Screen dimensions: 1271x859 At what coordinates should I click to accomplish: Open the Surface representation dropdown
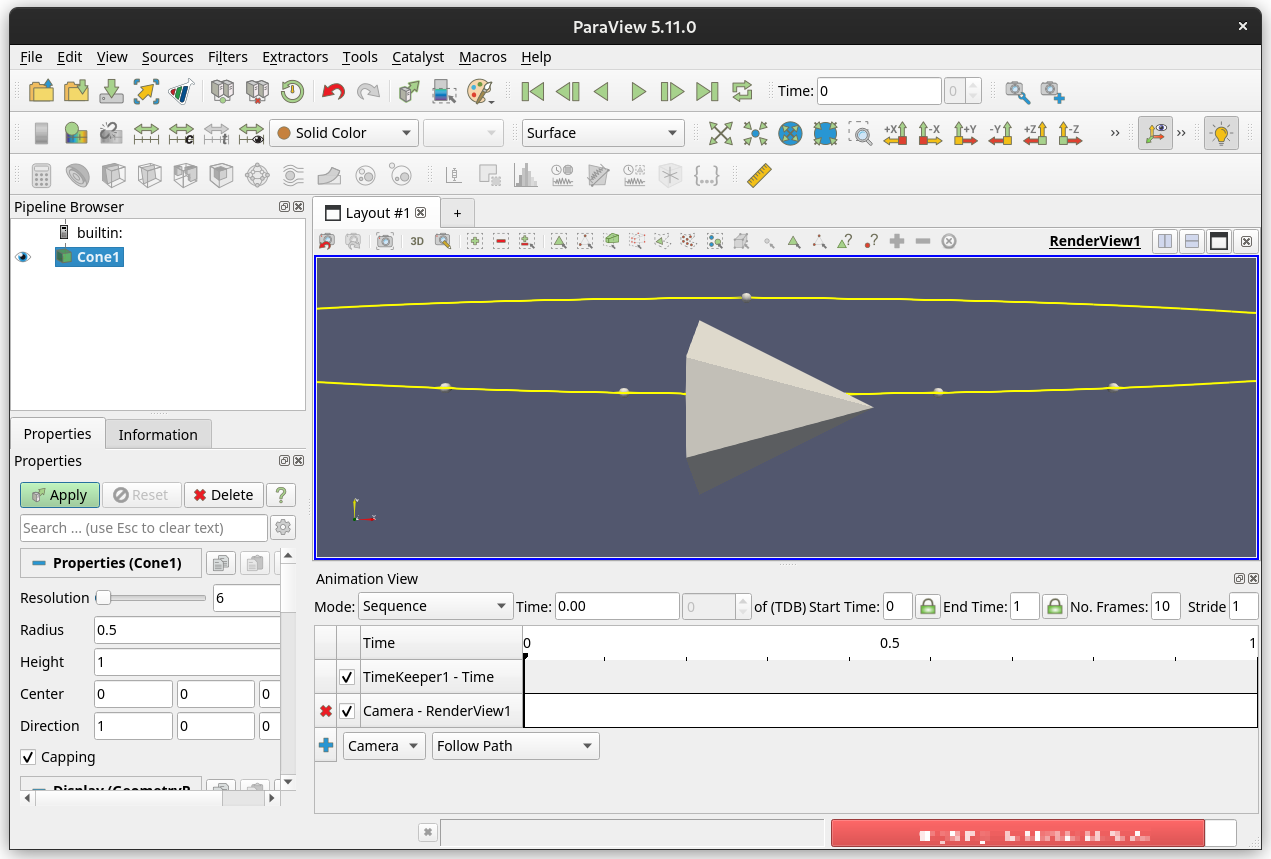pos(603,133)
